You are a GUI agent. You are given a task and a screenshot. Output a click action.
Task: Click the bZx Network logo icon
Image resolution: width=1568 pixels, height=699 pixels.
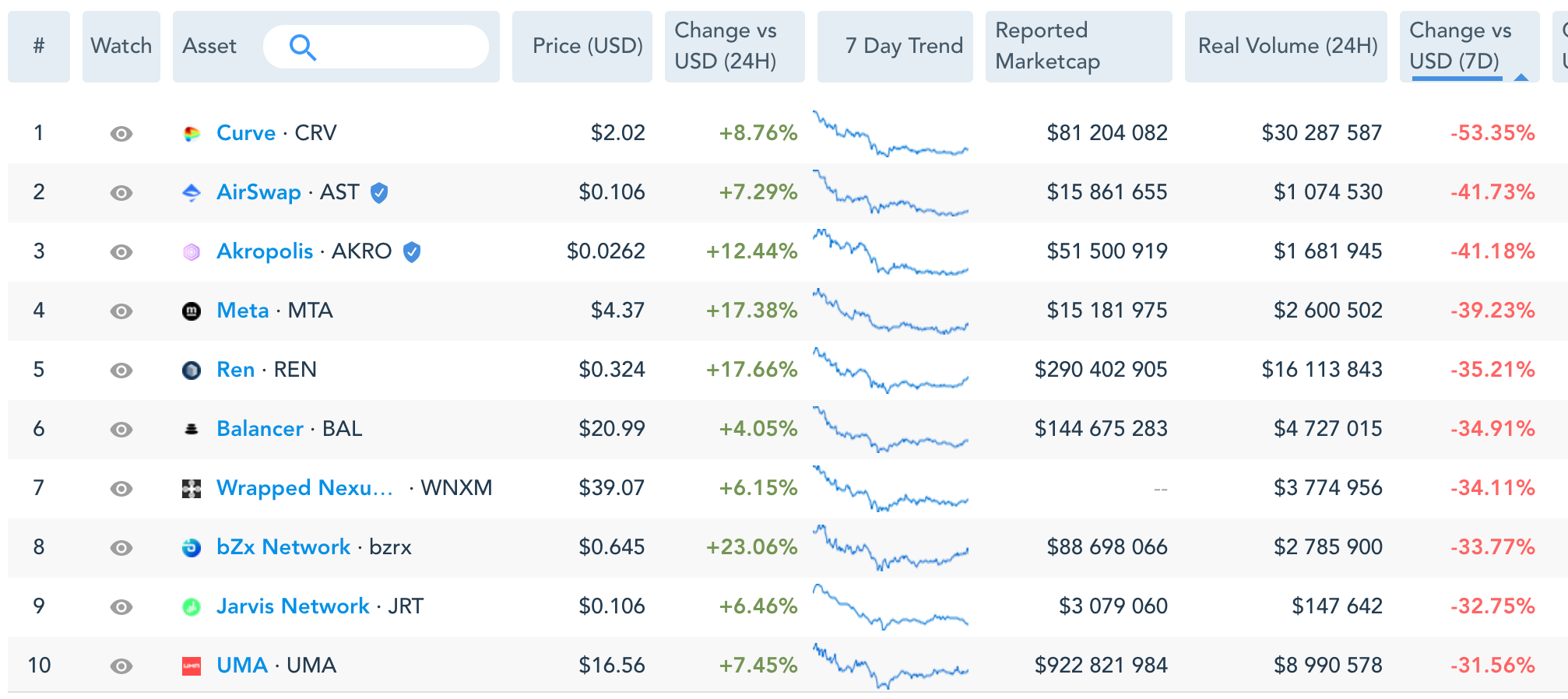(192, 547)
